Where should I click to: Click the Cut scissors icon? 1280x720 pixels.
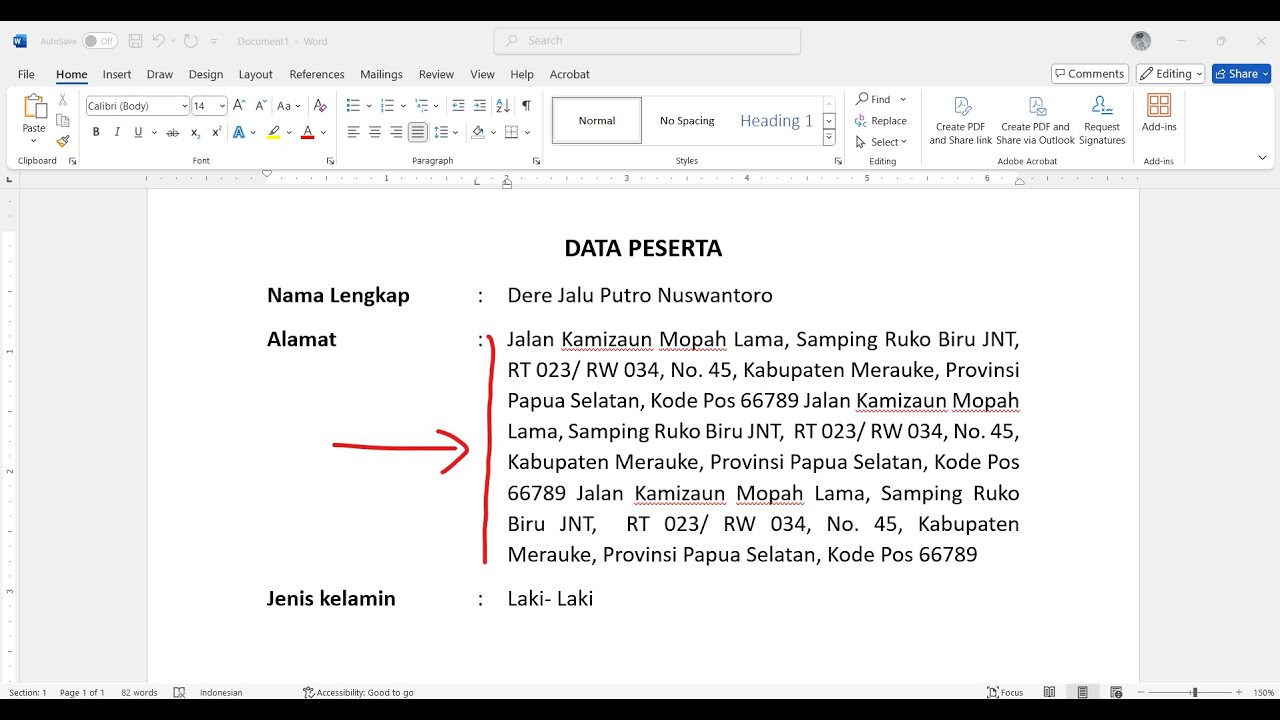pos(62,100)
